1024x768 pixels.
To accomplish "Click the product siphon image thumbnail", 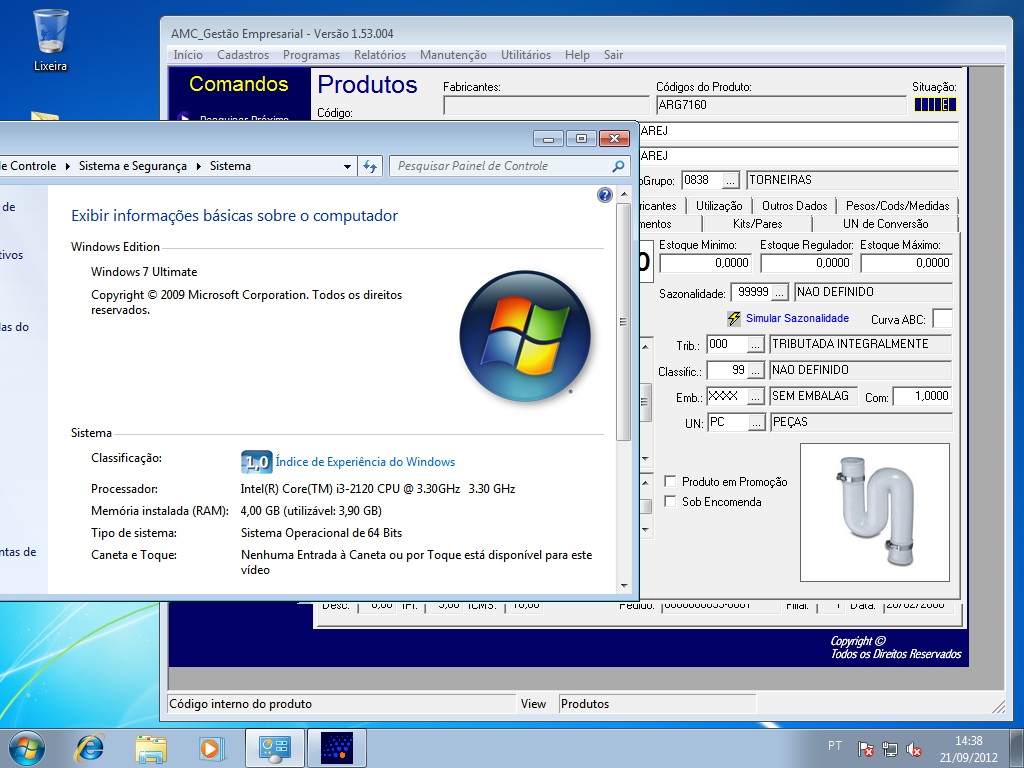I will pos(874,512).
